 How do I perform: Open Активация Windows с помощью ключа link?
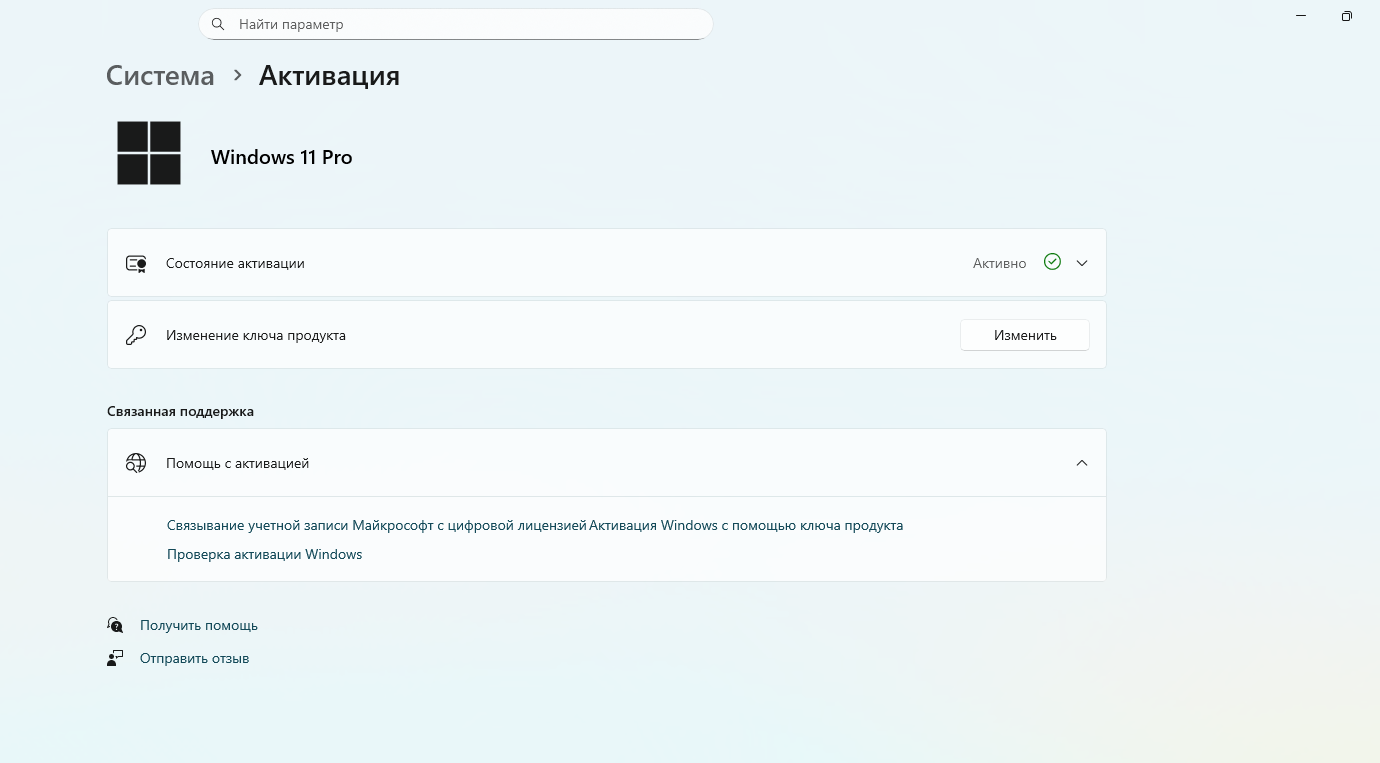pyautogui.click(x=746, y=525)
